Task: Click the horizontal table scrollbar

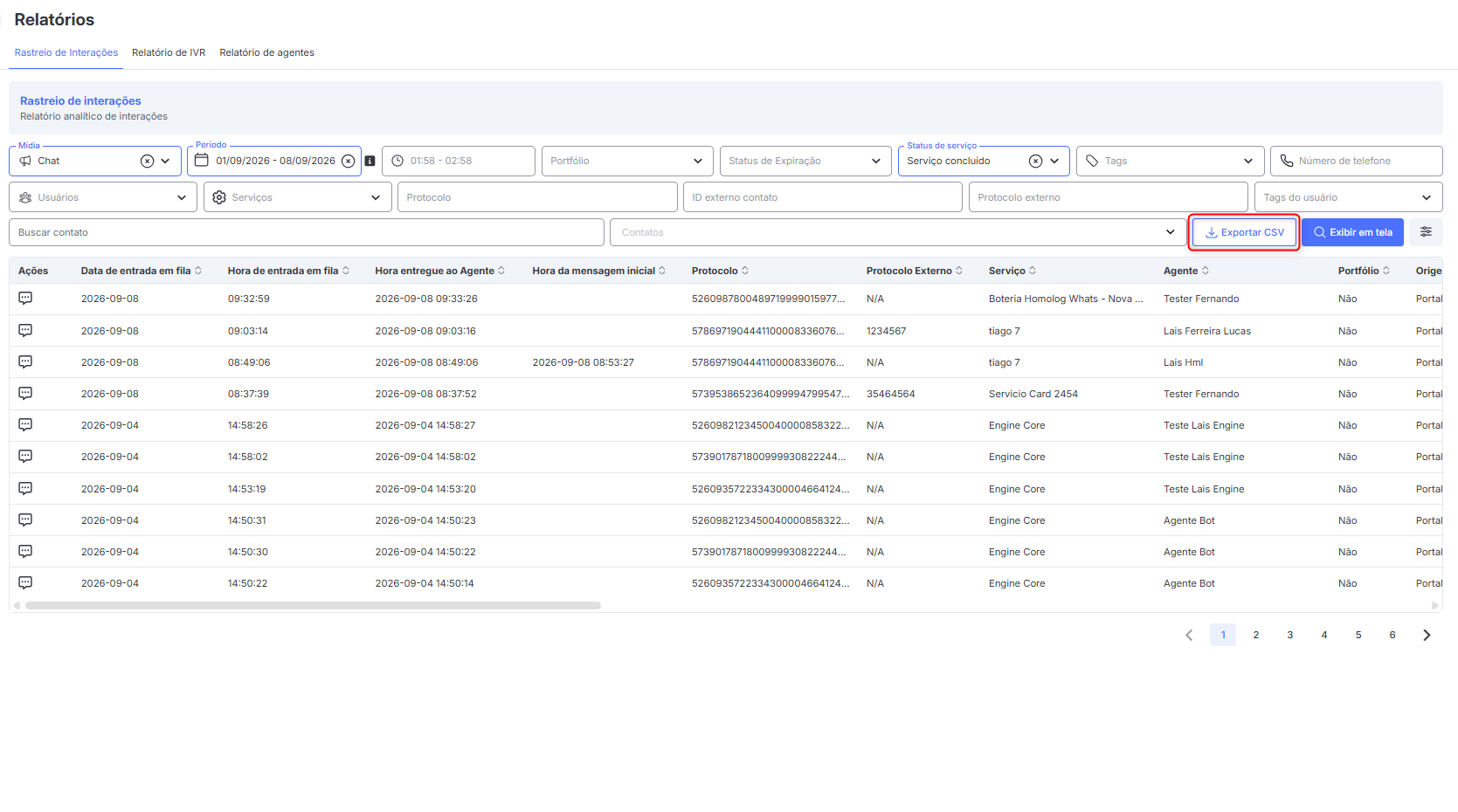Action: (x=313, y=605)
